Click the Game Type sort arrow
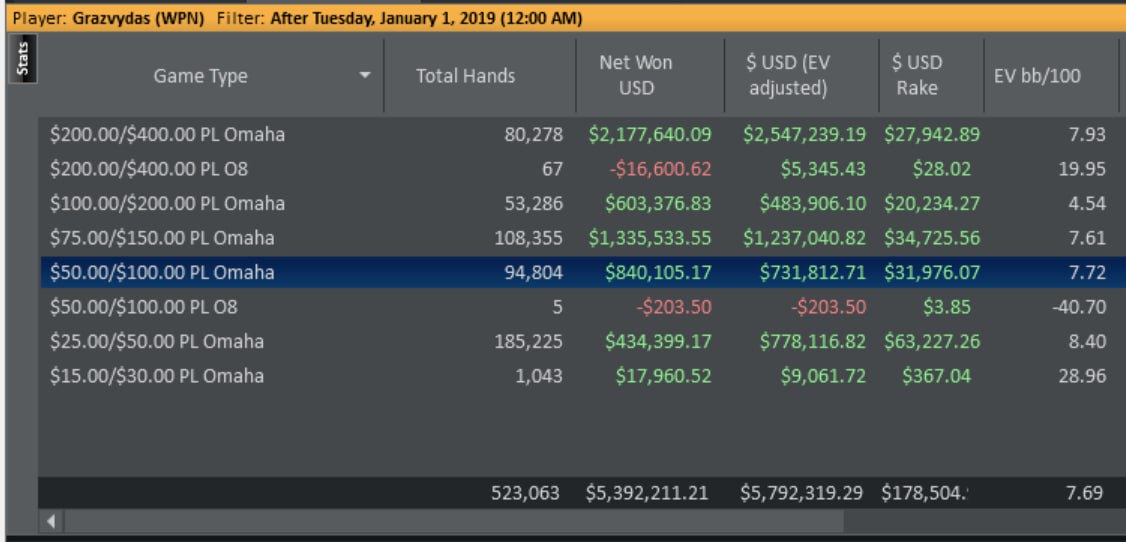 [x=365, y=76]
